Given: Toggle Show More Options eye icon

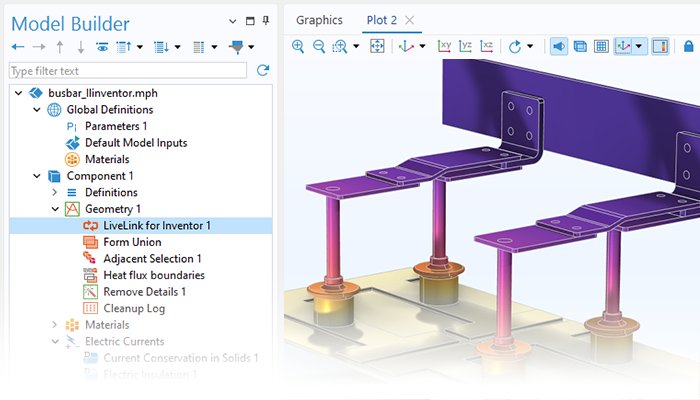Looking at the screenshot, I should pyautogui.click(x=102, y=47).
